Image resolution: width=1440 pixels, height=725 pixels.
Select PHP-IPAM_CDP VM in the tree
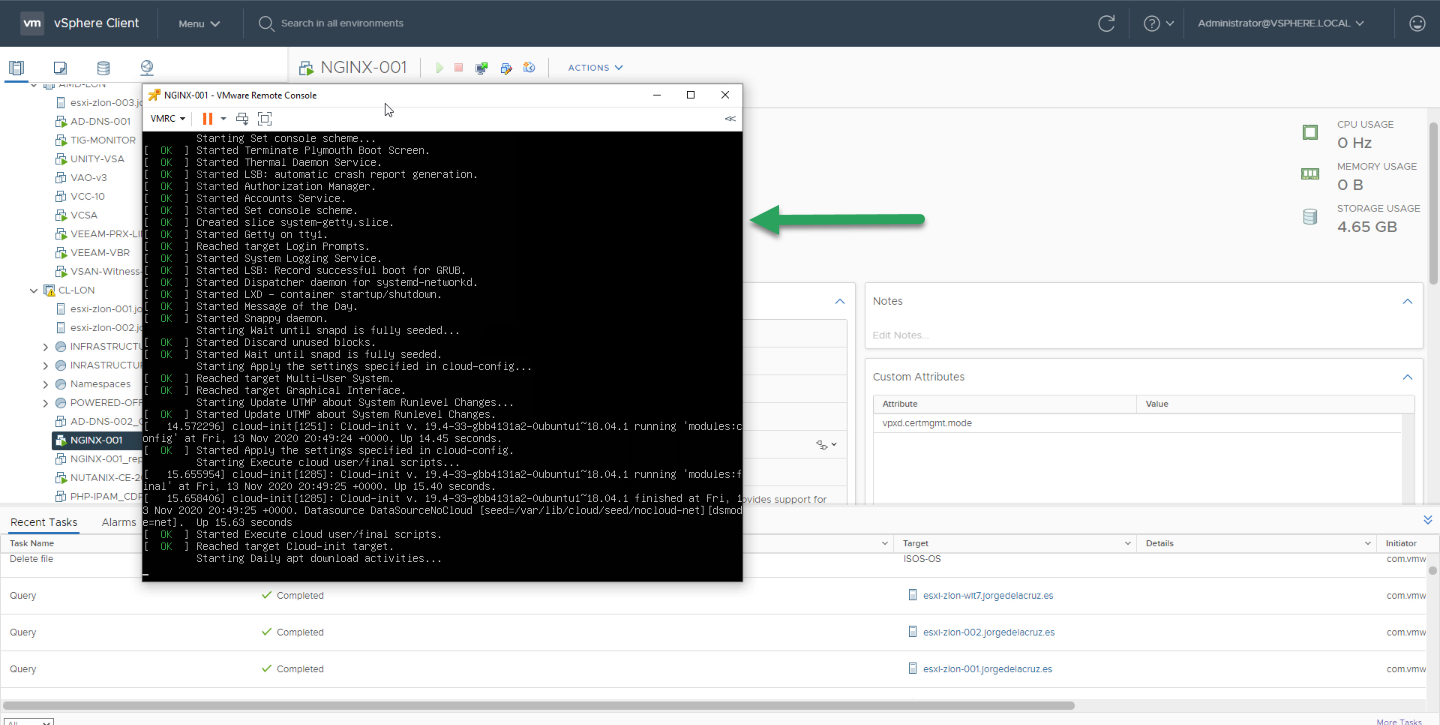[105, 496]
